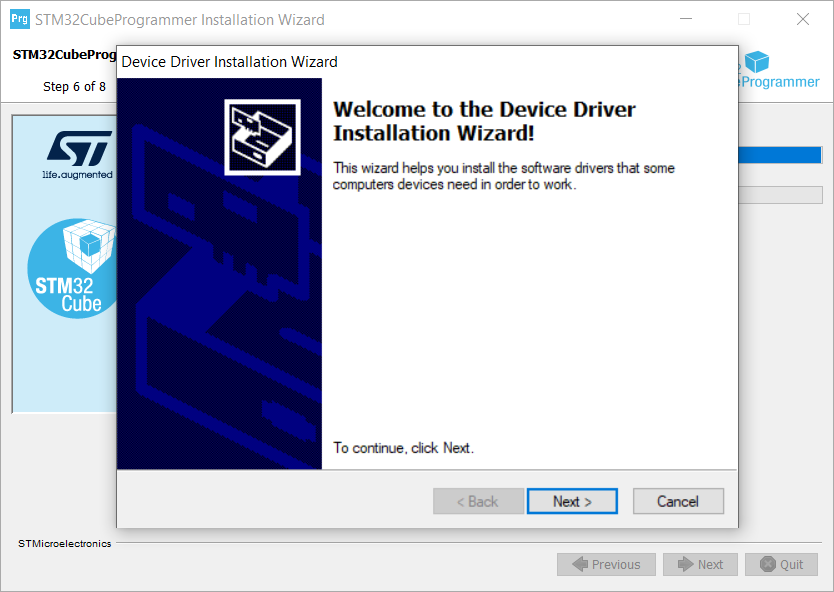Click the Prg icon in the title bar
This screenshot has width=834, height=592.
point(20,20)
